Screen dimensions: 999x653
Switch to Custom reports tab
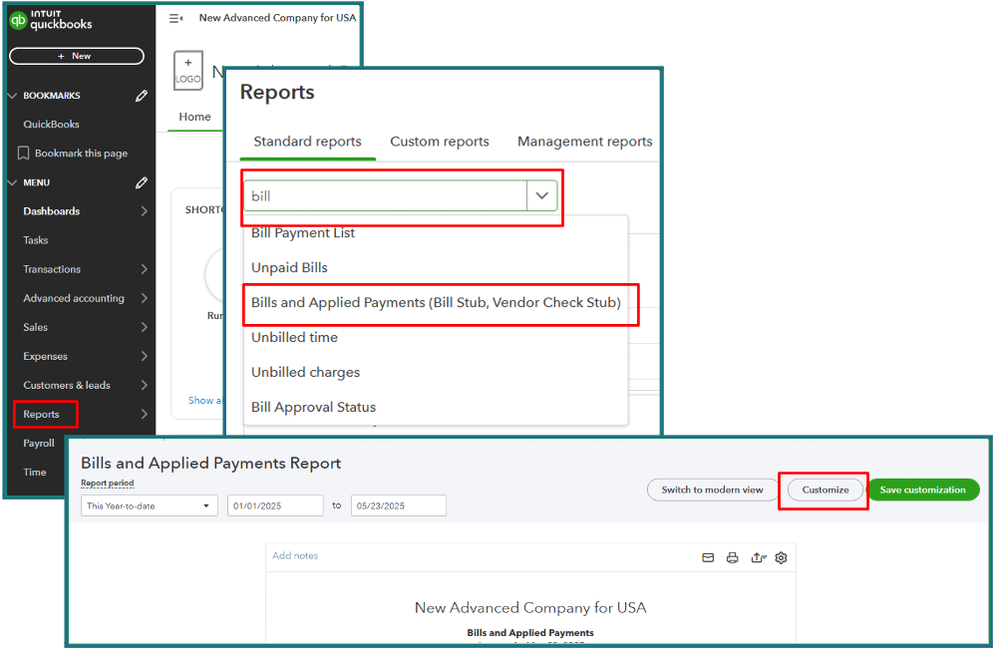click(x=440, y=141)
